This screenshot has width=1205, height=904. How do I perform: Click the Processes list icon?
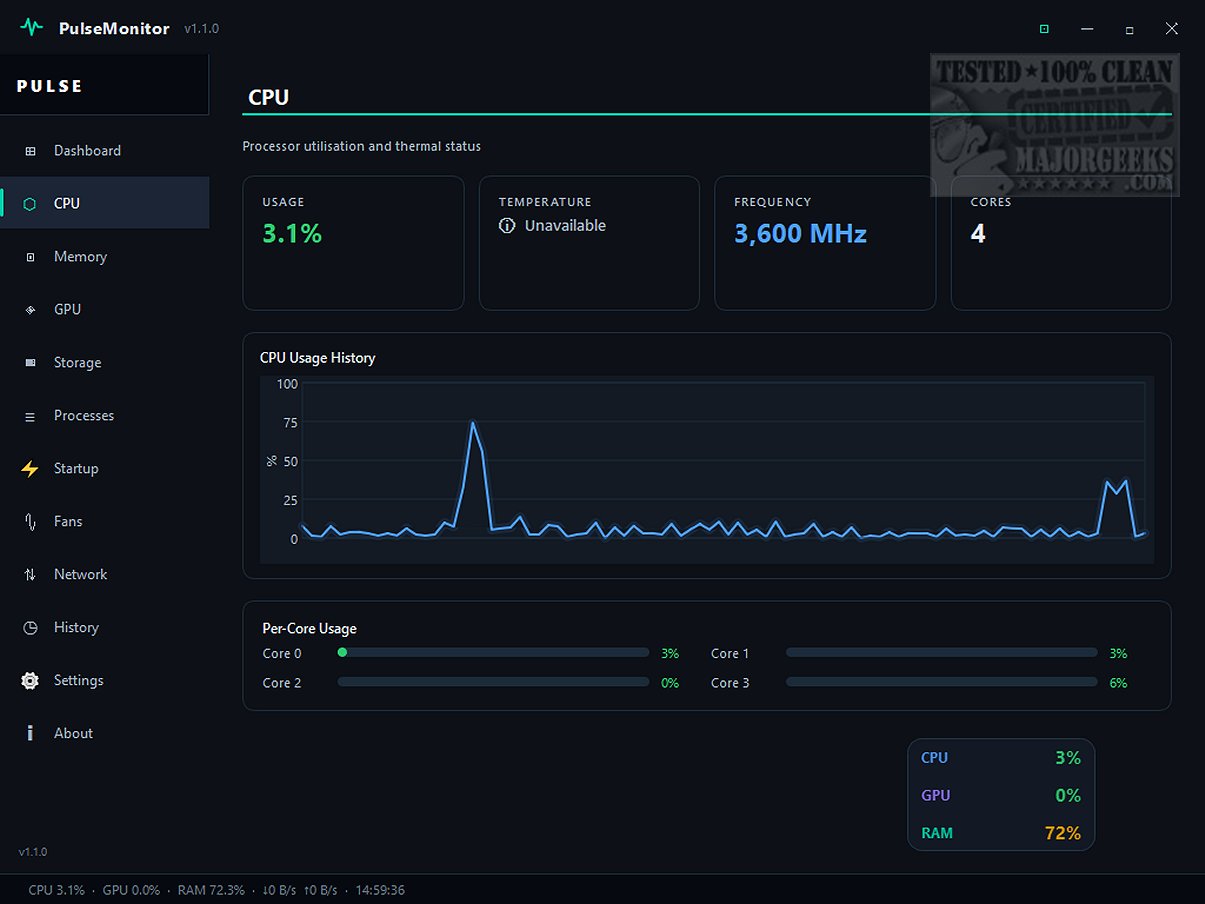coord(30,416)
